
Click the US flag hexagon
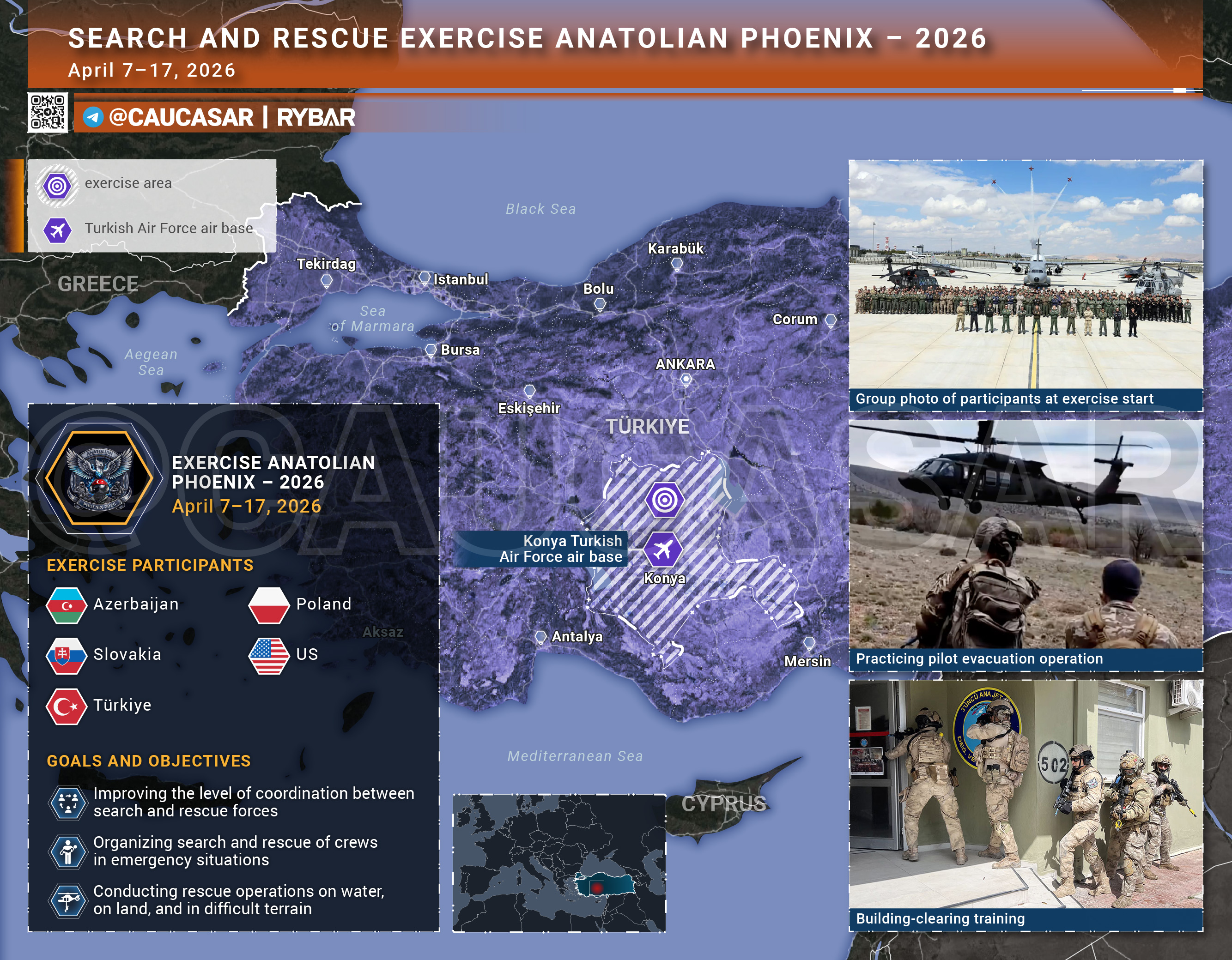click(x=269, y=655)
